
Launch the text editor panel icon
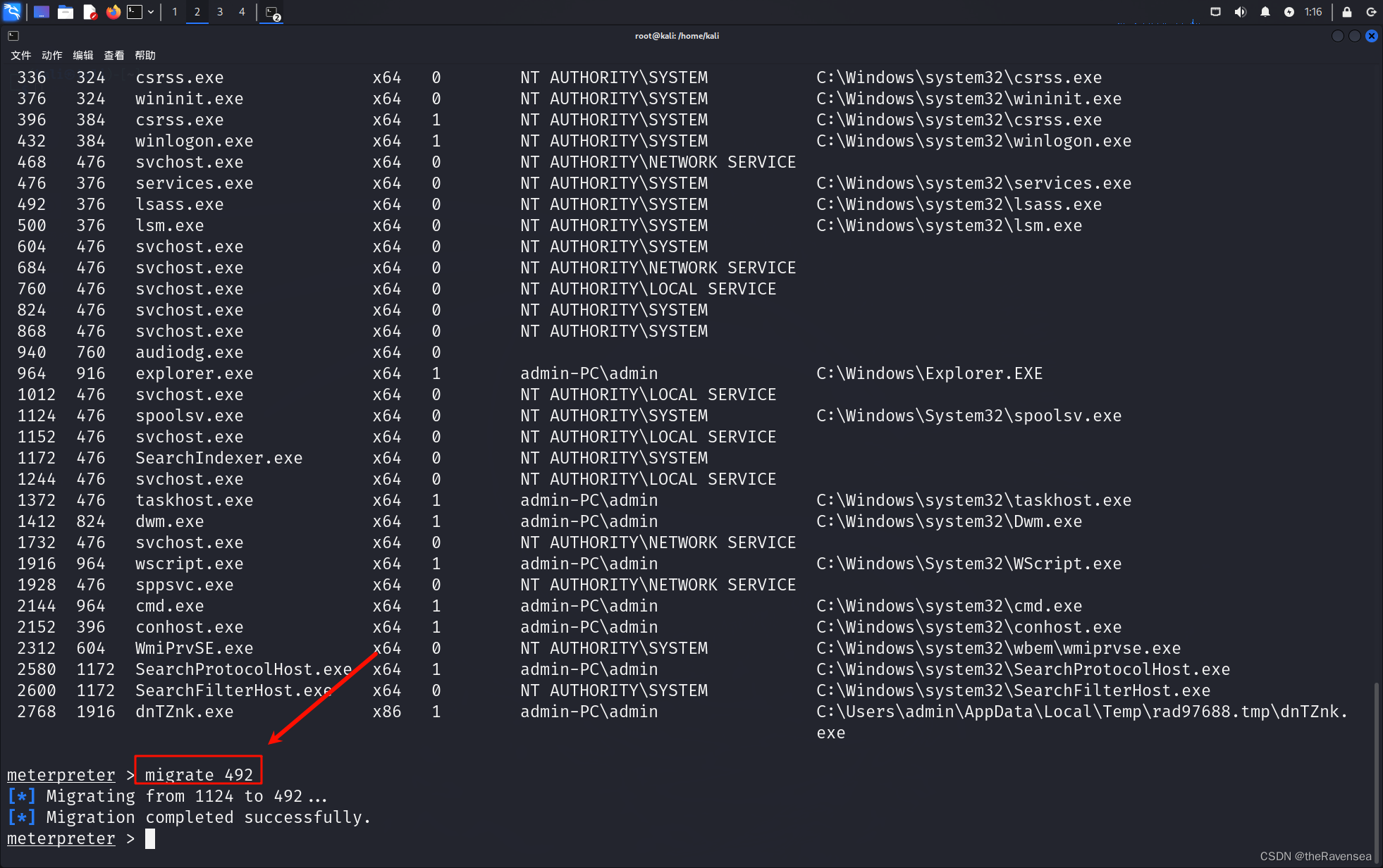(x=90, y=12)
